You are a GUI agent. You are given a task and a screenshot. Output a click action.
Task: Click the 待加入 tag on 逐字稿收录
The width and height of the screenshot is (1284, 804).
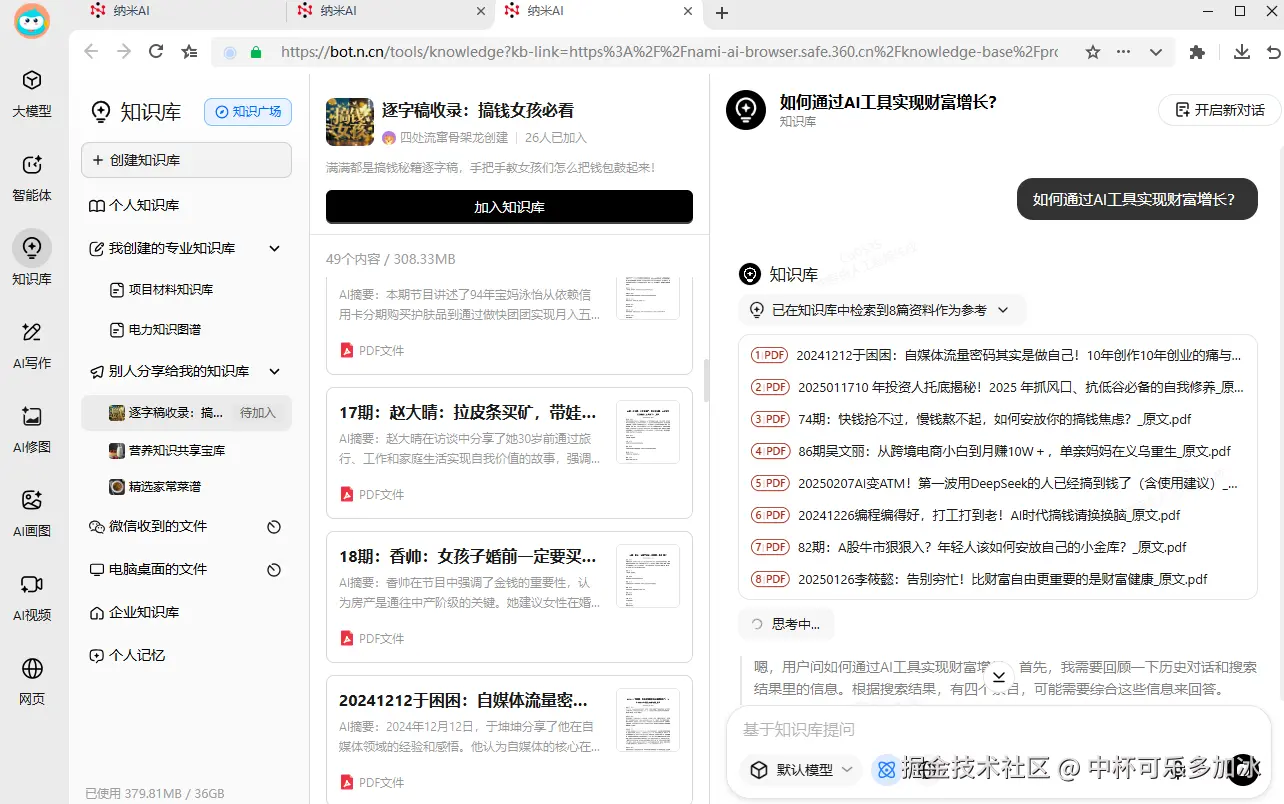tap(258, 412)
